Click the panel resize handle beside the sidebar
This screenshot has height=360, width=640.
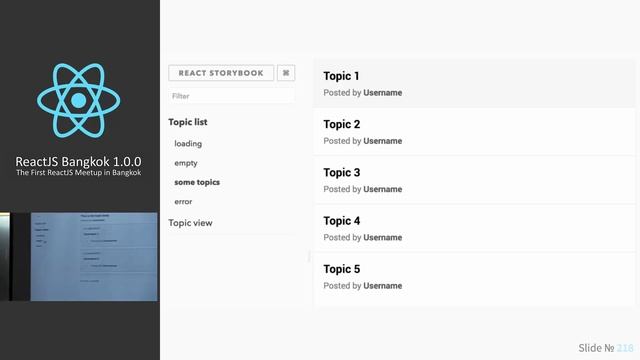pos(309,256)
